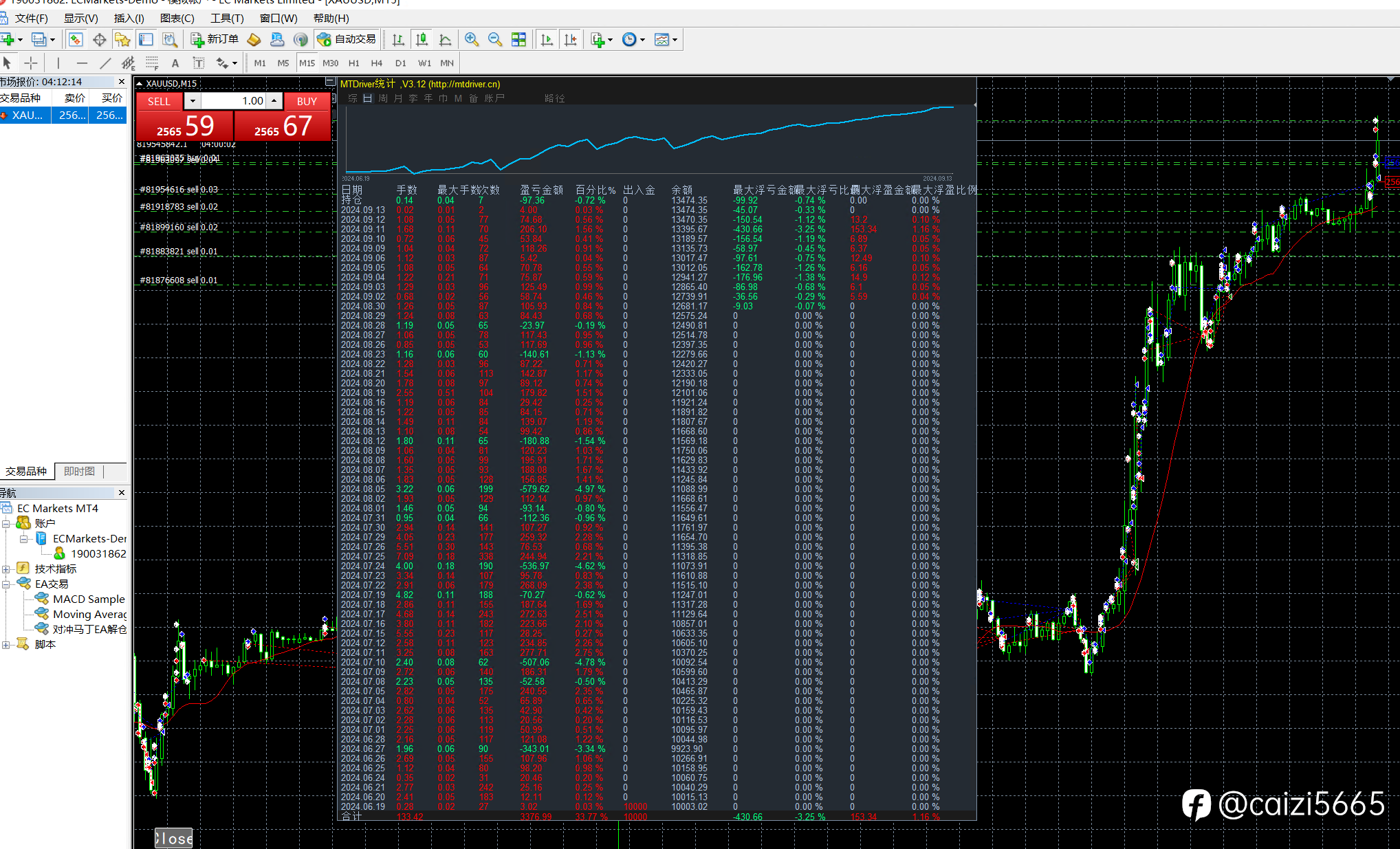Viewport: 1400px width, 849px height.
Task: Open the 工具(T) menu
Action: click(x=227, y=19)
